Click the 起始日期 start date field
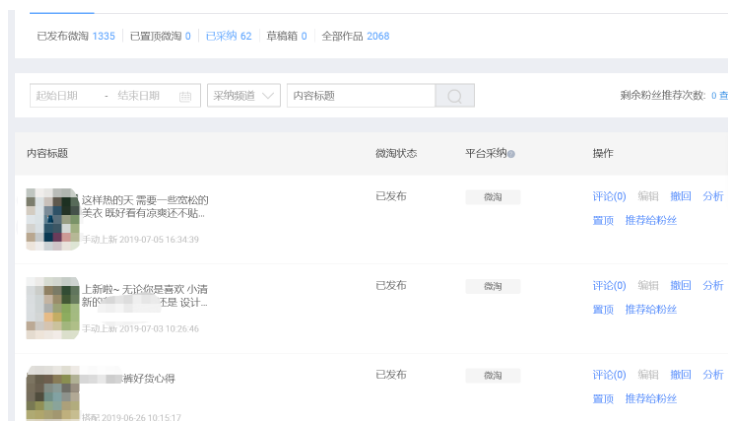The height and width of the screenshot is (431, 735). point(62,96)
